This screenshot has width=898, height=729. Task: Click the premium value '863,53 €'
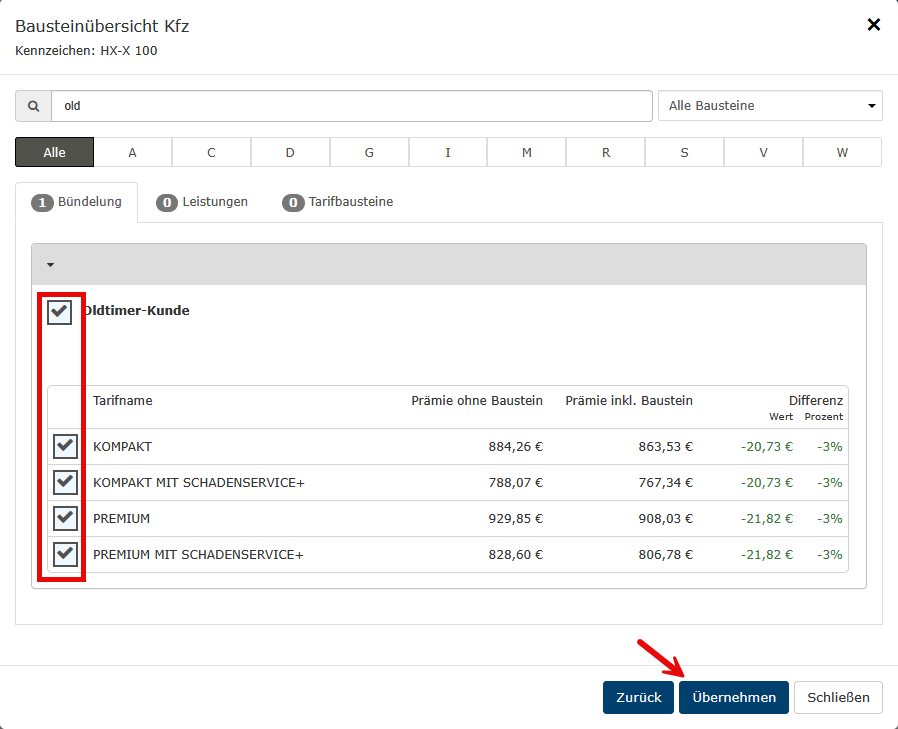coord(665,447)
